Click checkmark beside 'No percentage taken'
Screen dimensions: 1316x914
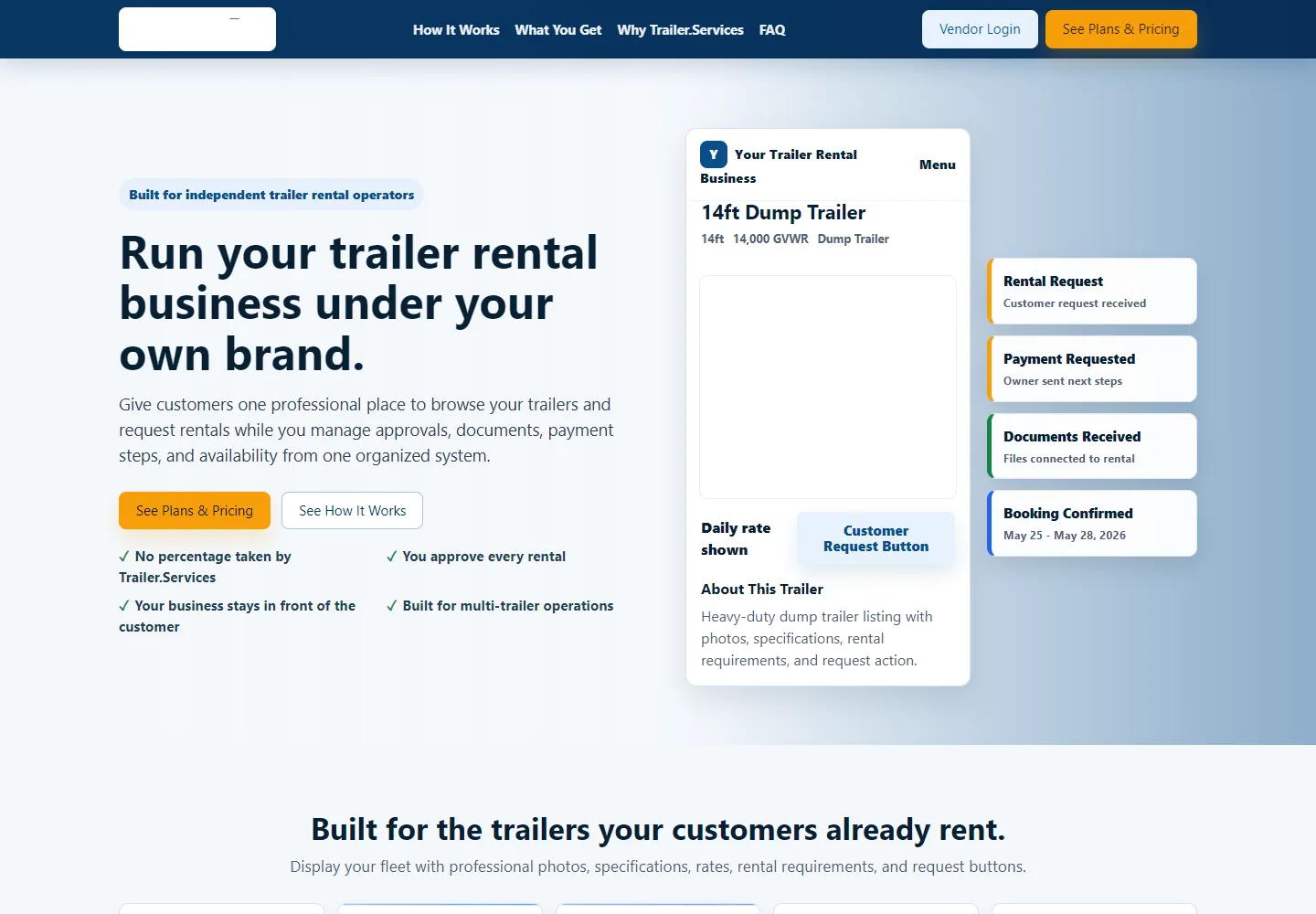124,556
